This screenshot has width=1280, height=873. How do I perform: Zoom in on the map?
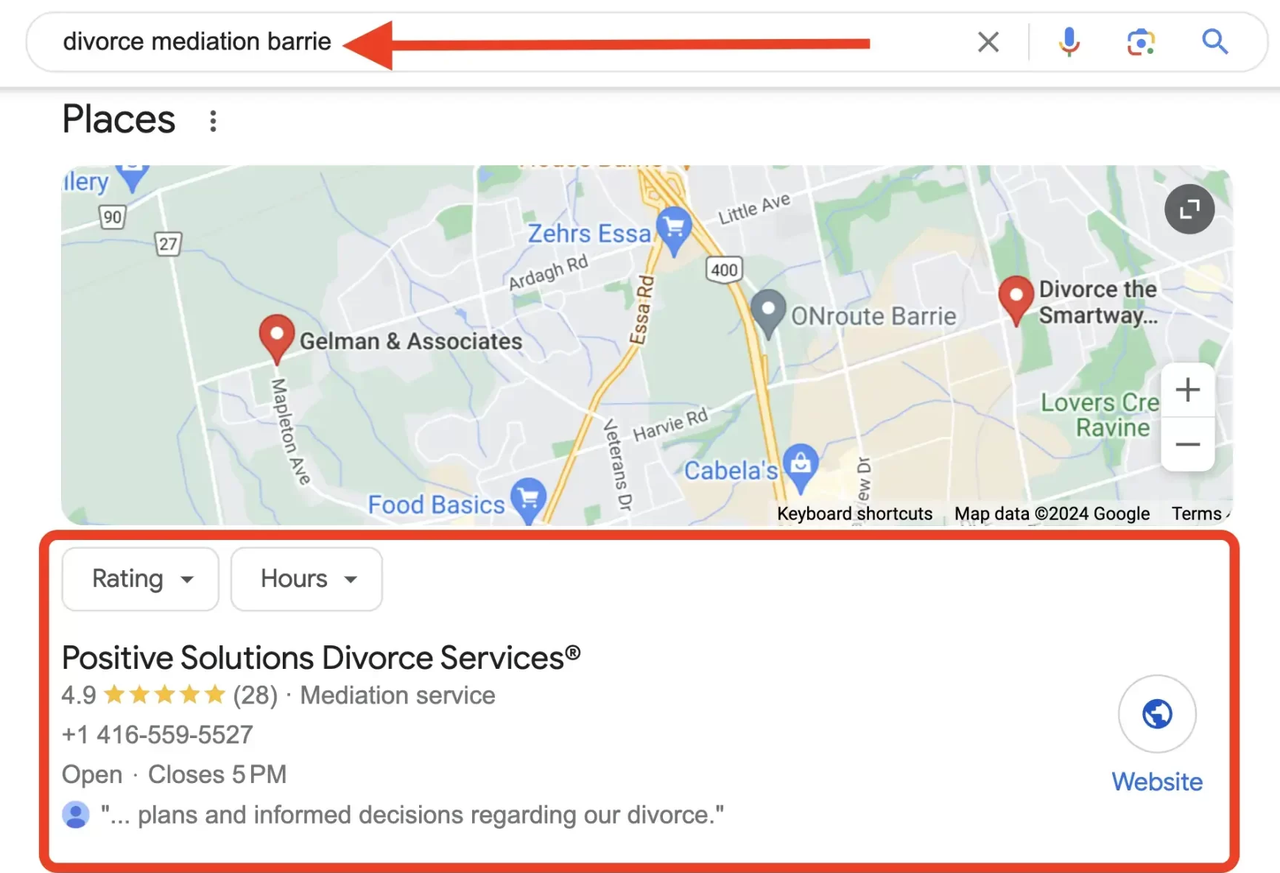click(x=1188, y=390)
